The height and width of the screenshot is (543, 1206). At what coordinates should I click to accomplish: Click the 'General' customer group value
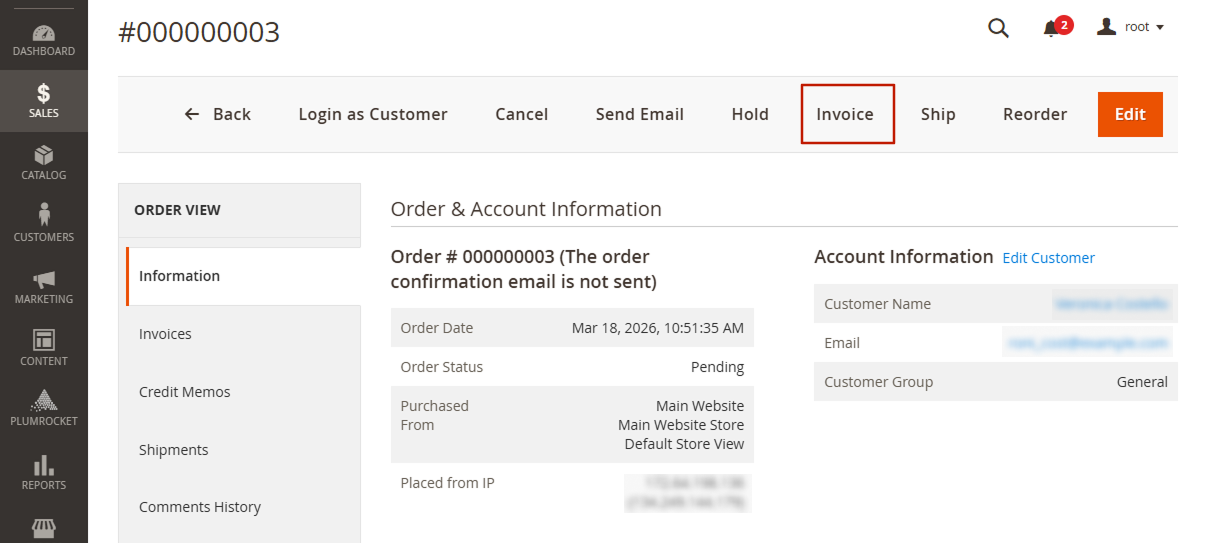pos(1142,382)
